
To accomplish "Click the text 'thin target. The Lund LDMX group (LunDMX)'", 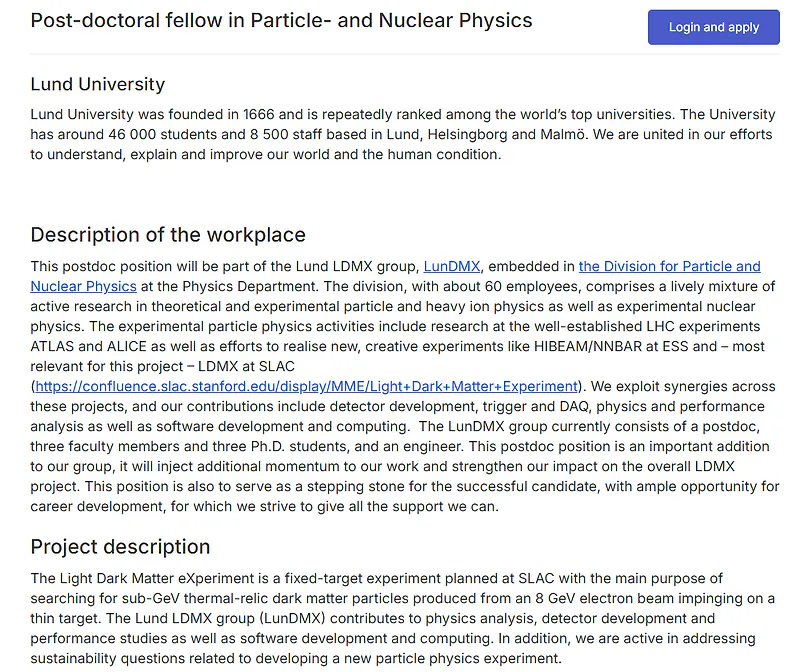I will [178, 618].
